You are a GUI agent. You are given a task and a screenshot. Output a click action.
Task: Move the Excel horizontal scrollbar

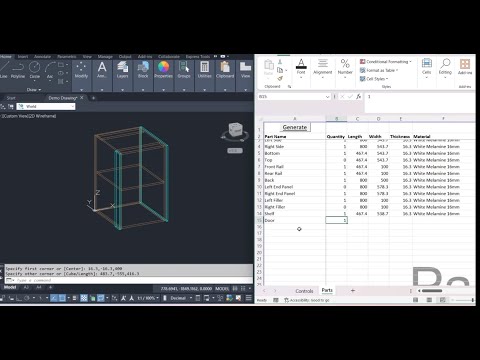432,291
